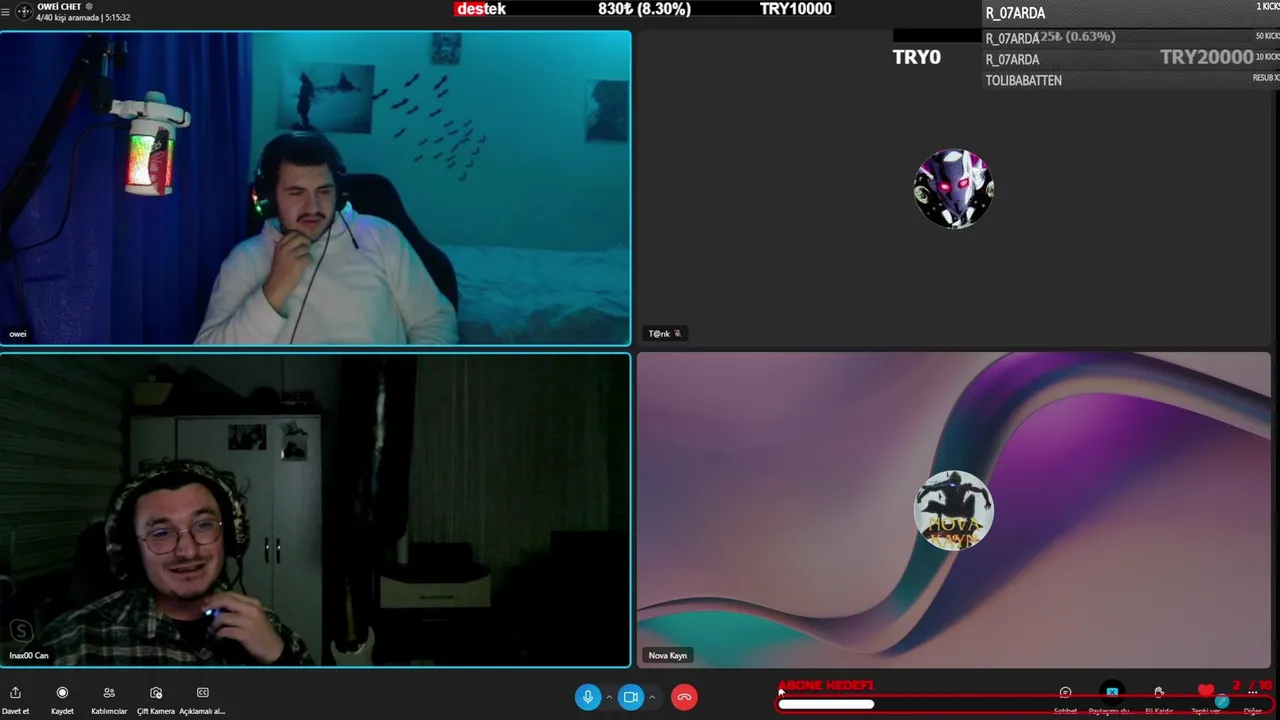This screenshot has height=720, width=1280.
Task: Click the destek overlay label
Action: 481,9
